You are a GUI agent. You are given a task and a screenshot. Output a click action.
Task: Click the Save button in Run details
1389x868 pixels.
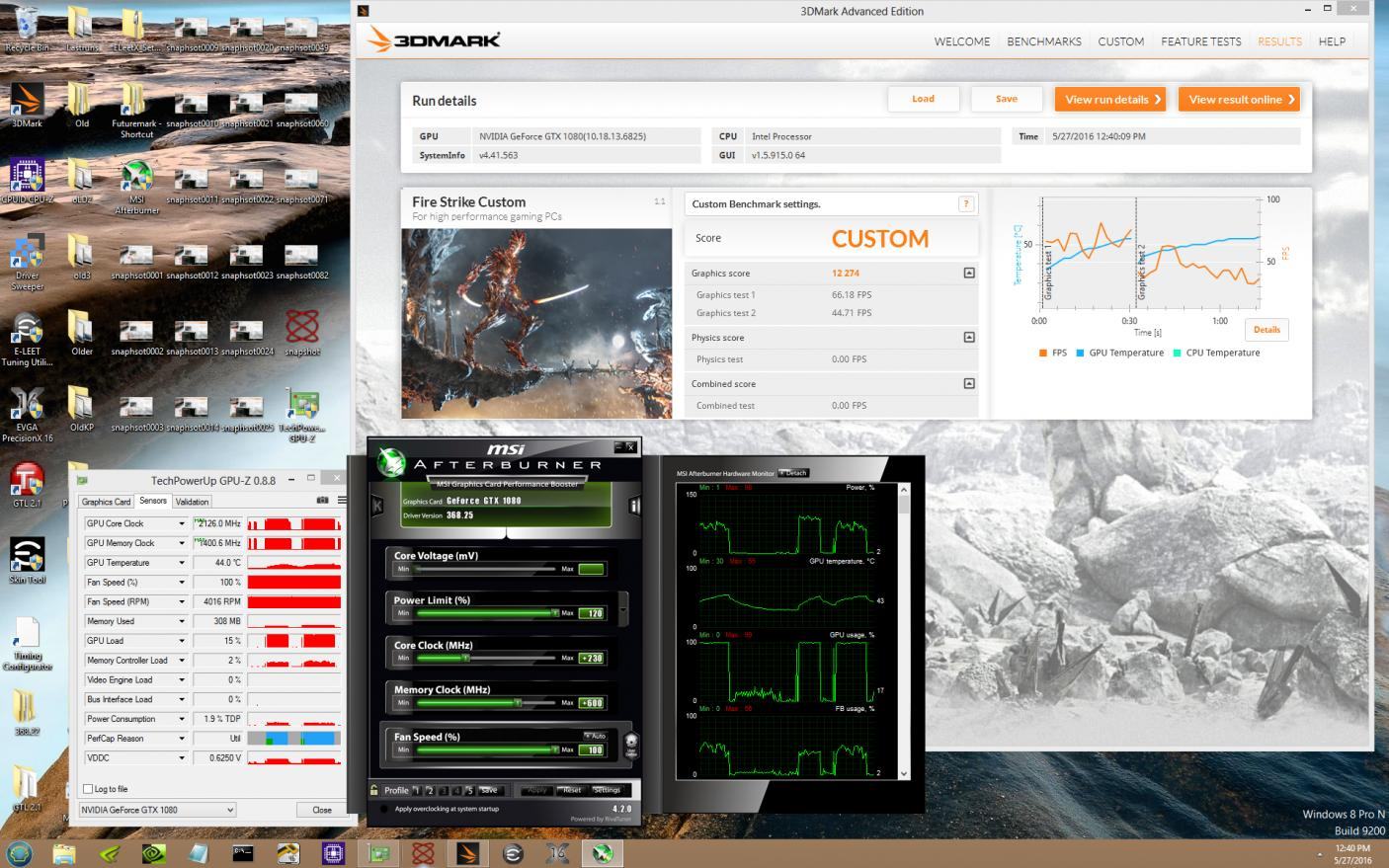pos(1007,99)
